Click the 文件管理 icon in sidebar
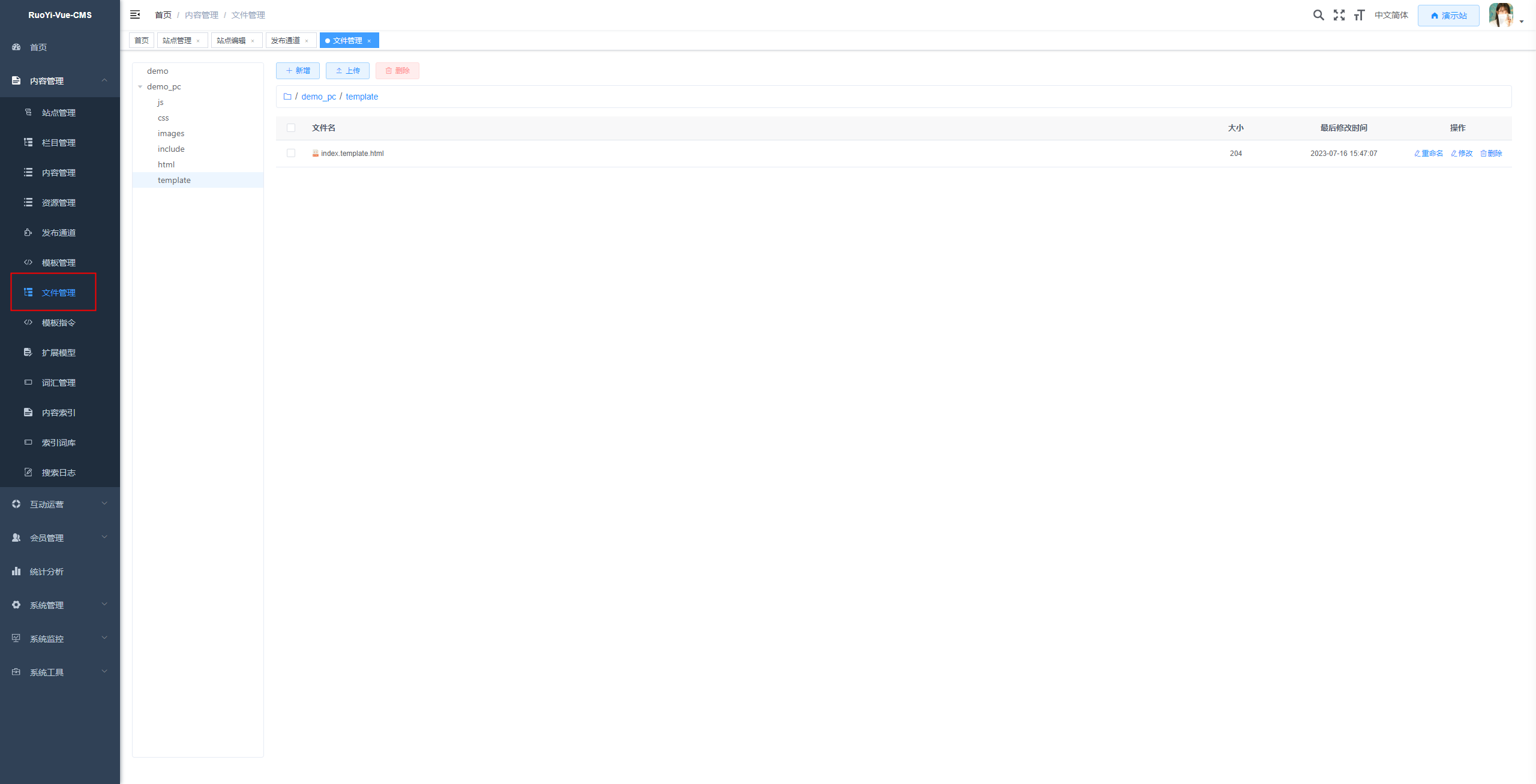The width and height of the screenshot is (1536, 784). (28, 292)
